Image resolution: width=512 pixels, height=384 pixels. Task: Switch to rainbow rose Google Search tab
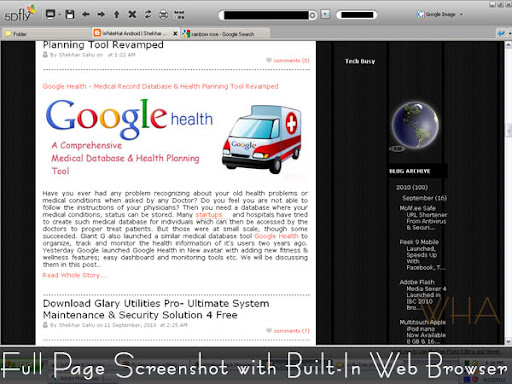225,34
